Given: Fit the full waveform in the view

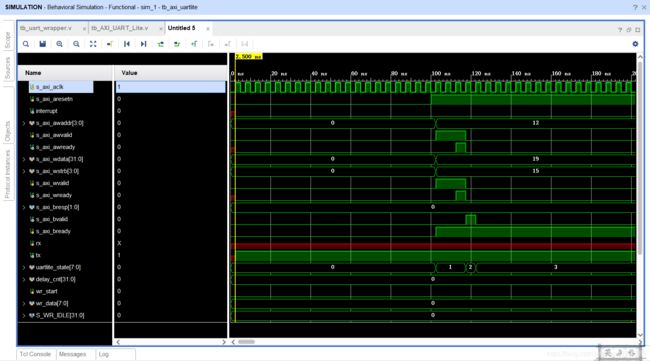Looking at the screenshot, I should (93, 44).
